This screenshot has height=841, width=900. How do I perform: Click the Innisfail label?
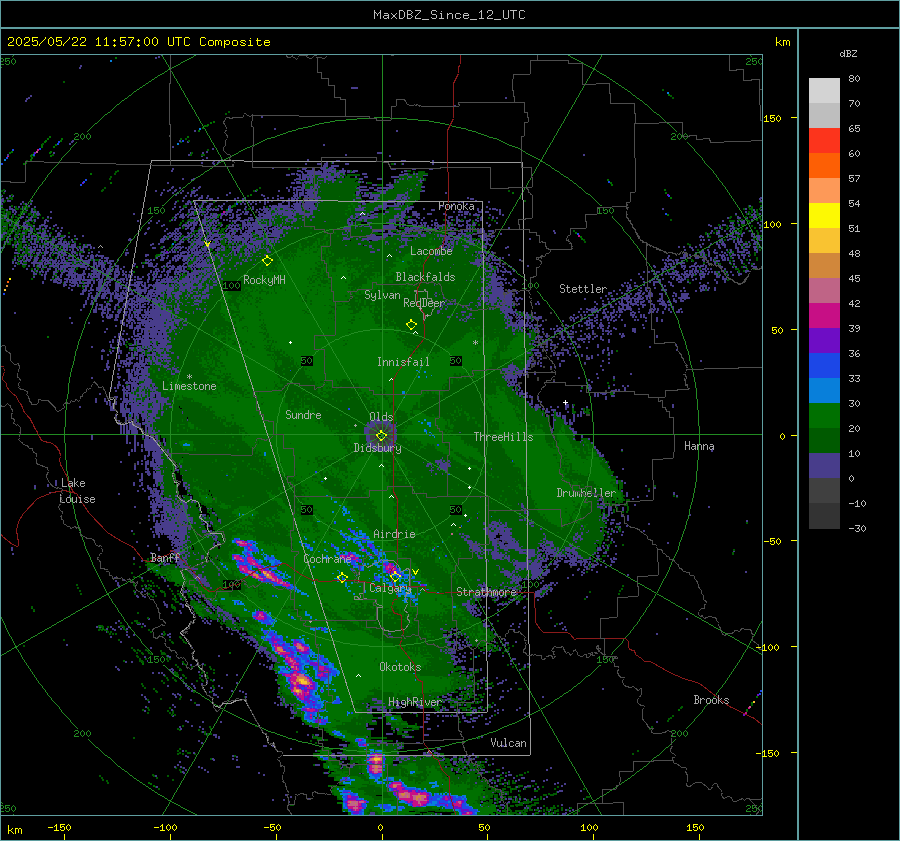click(x=403, y=362)
